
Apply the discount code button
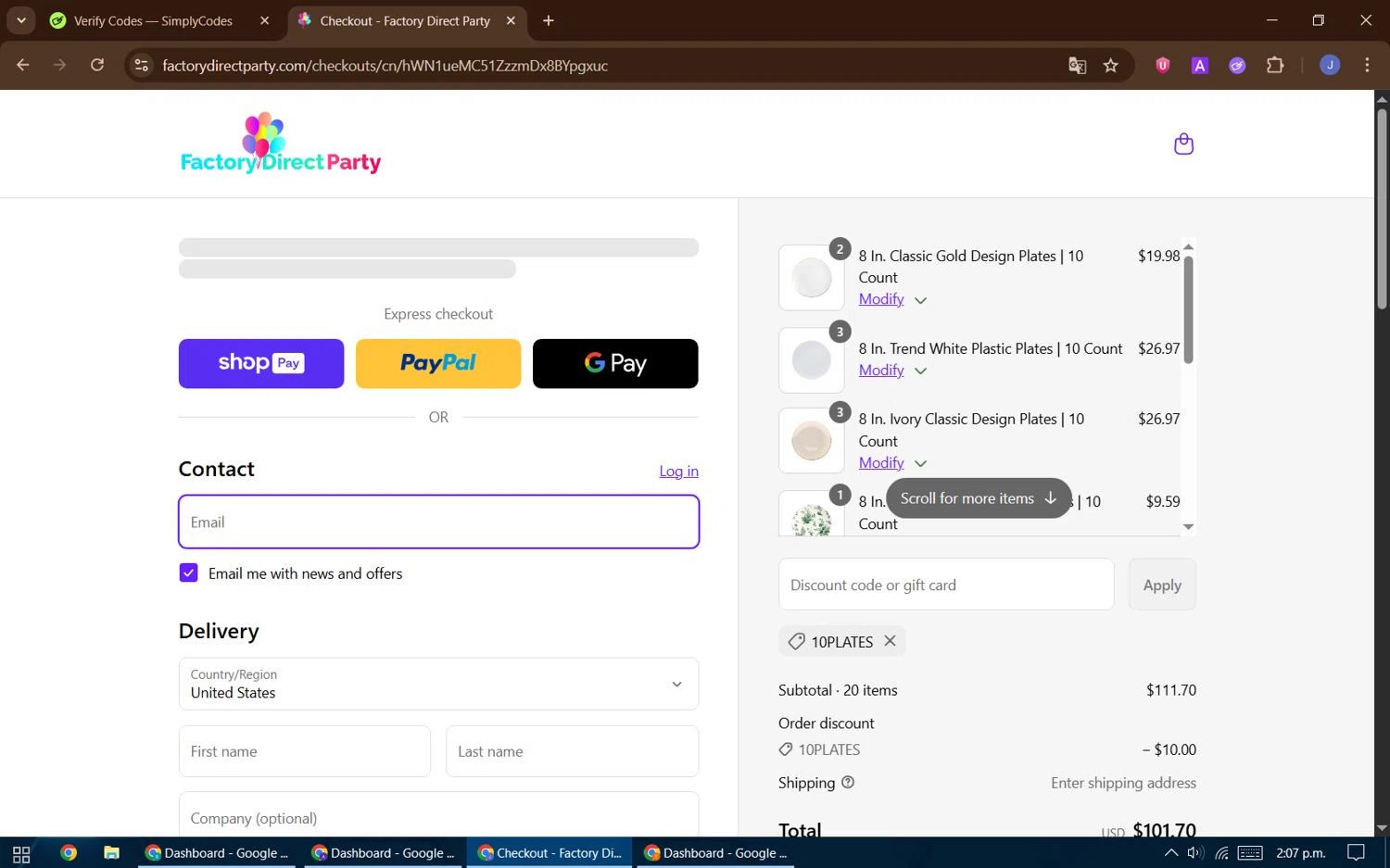[x=1162, y=585]
